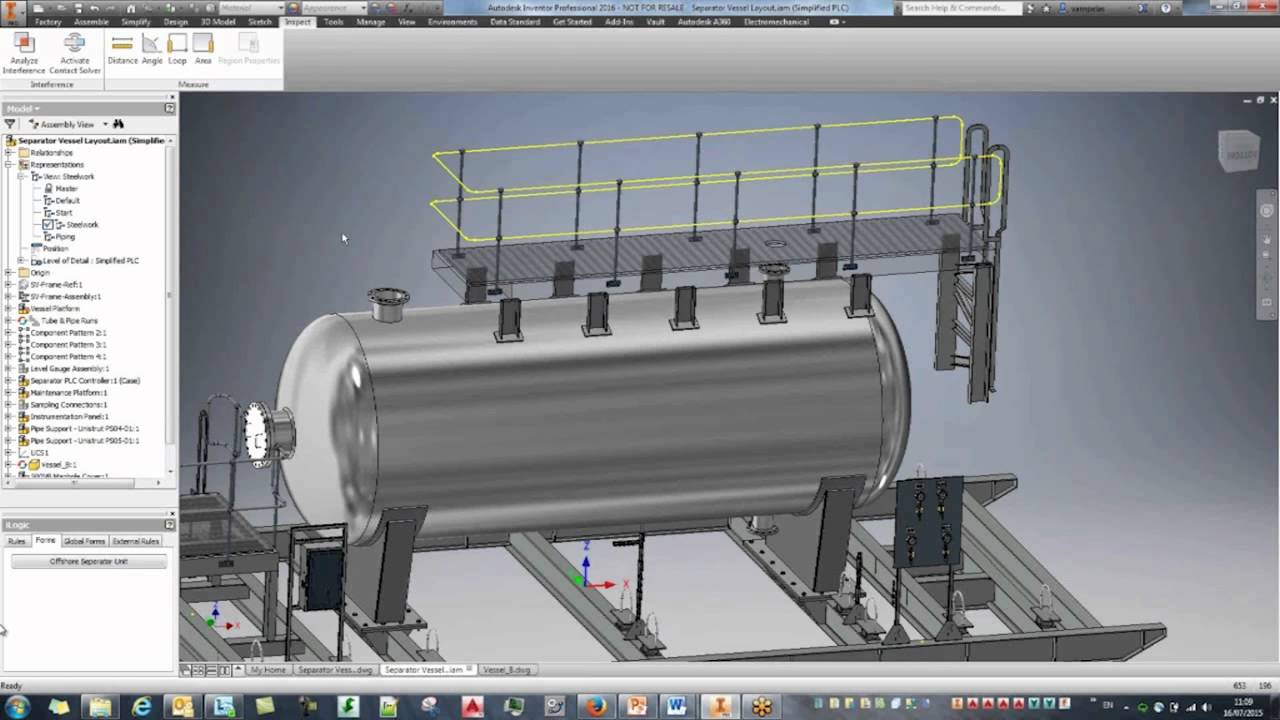Open the Measure panel label
Image resolution: width=1280 pixels, height=720 pixels.
point(193,84)
